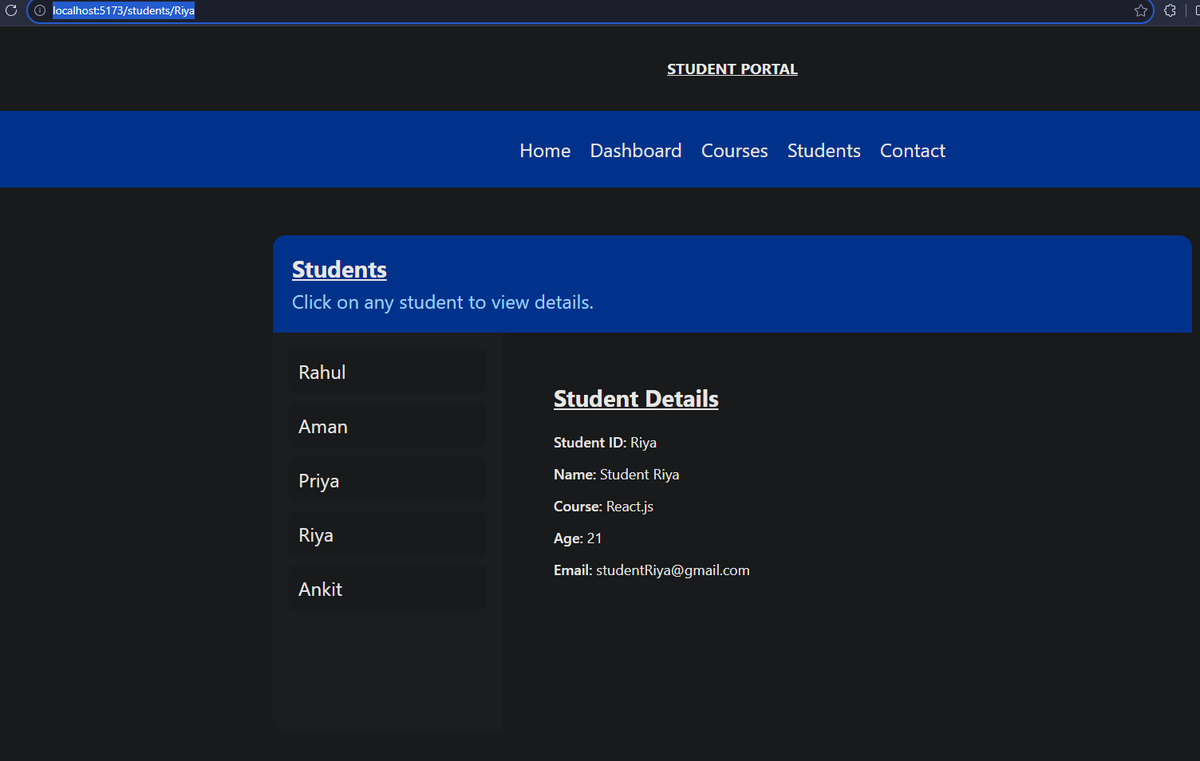Open Dashboard in the navigation bar

[636, 150]
